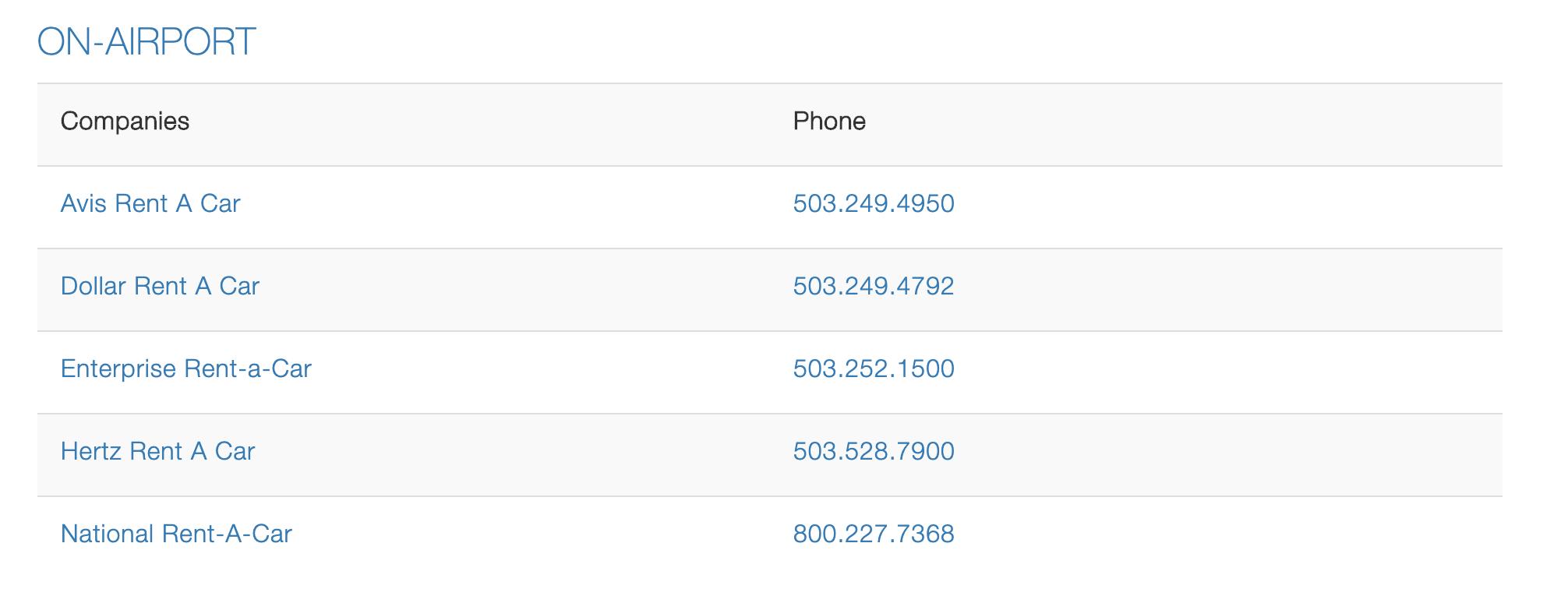The image size is (1568, 603).
Task: Call Avis at 503.249.4950
Action: pos(873,204)
